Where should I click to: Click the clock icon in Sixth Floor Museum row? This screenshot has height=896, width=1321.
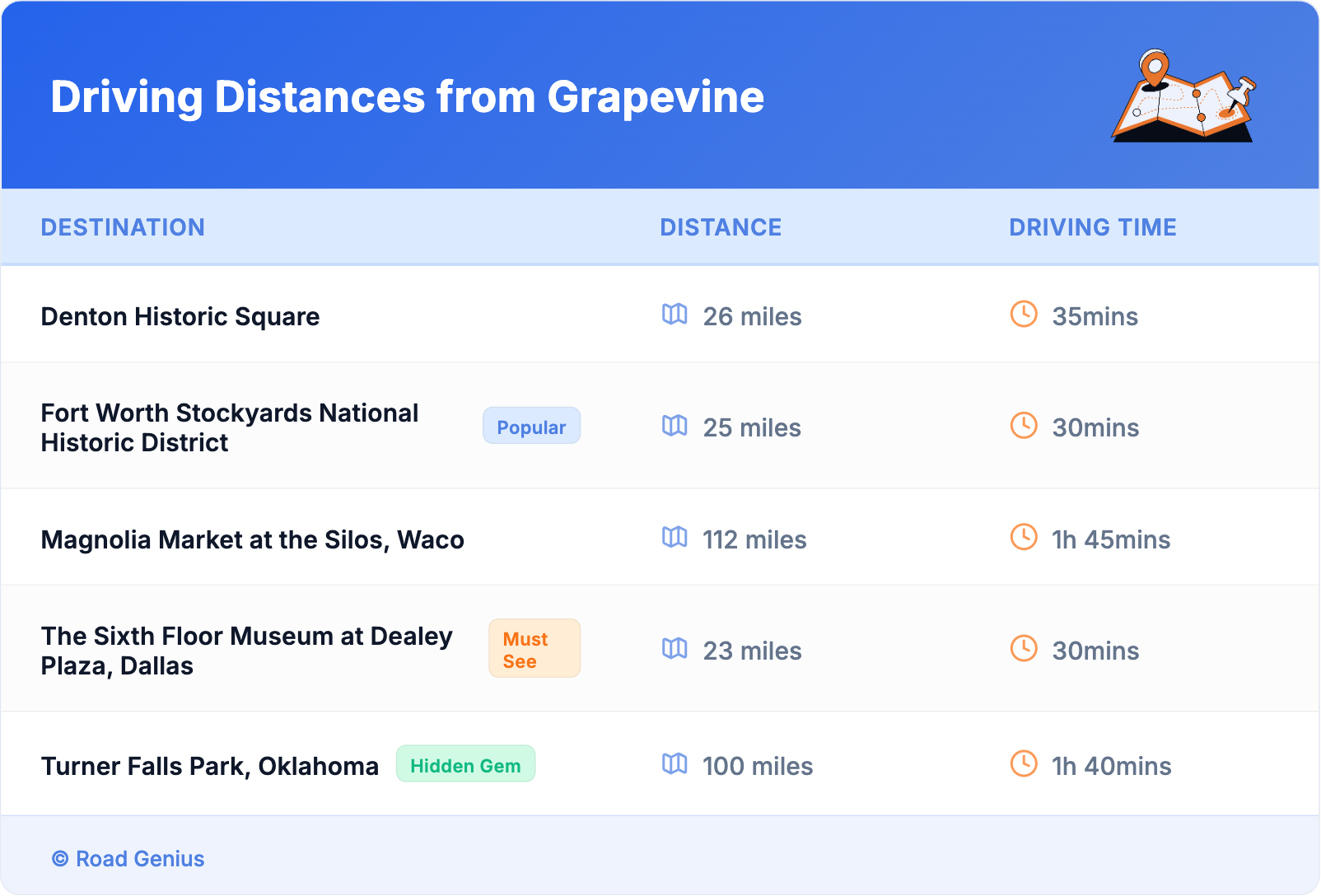(x=1024, y=649)
